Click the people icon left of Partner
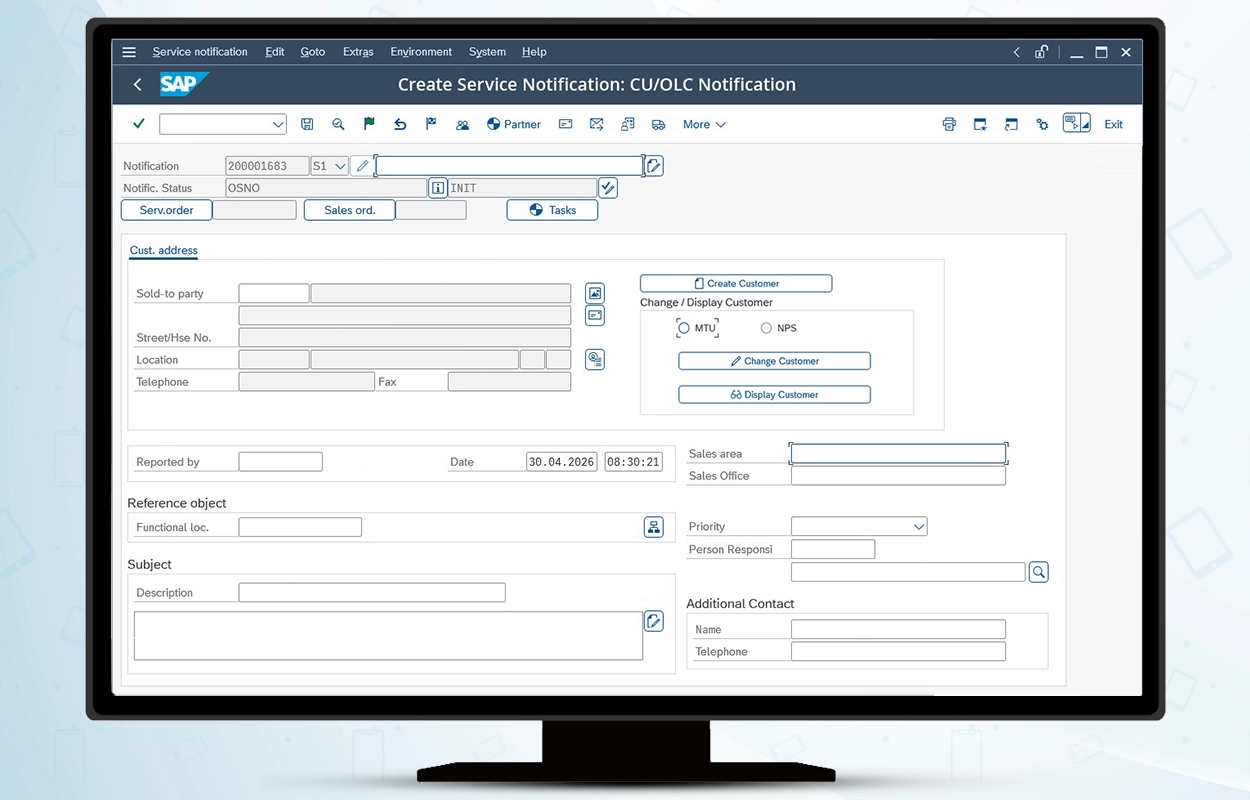Screen dimensions: 1250x800 pos(462,124)
